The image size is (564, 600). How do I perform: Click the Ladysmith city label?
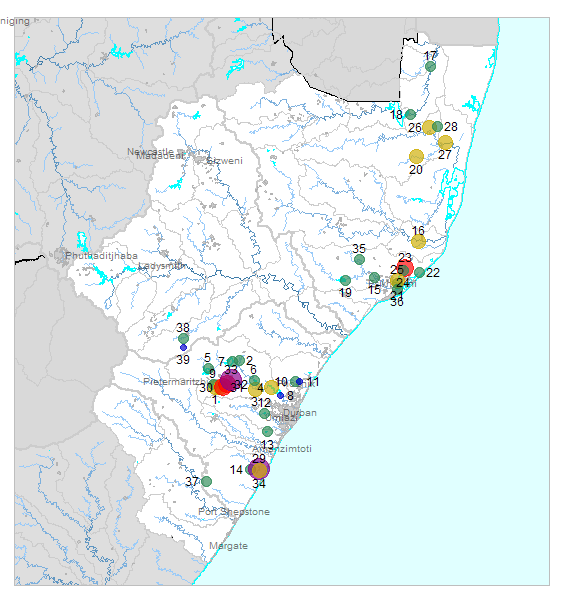coord(163,266)
